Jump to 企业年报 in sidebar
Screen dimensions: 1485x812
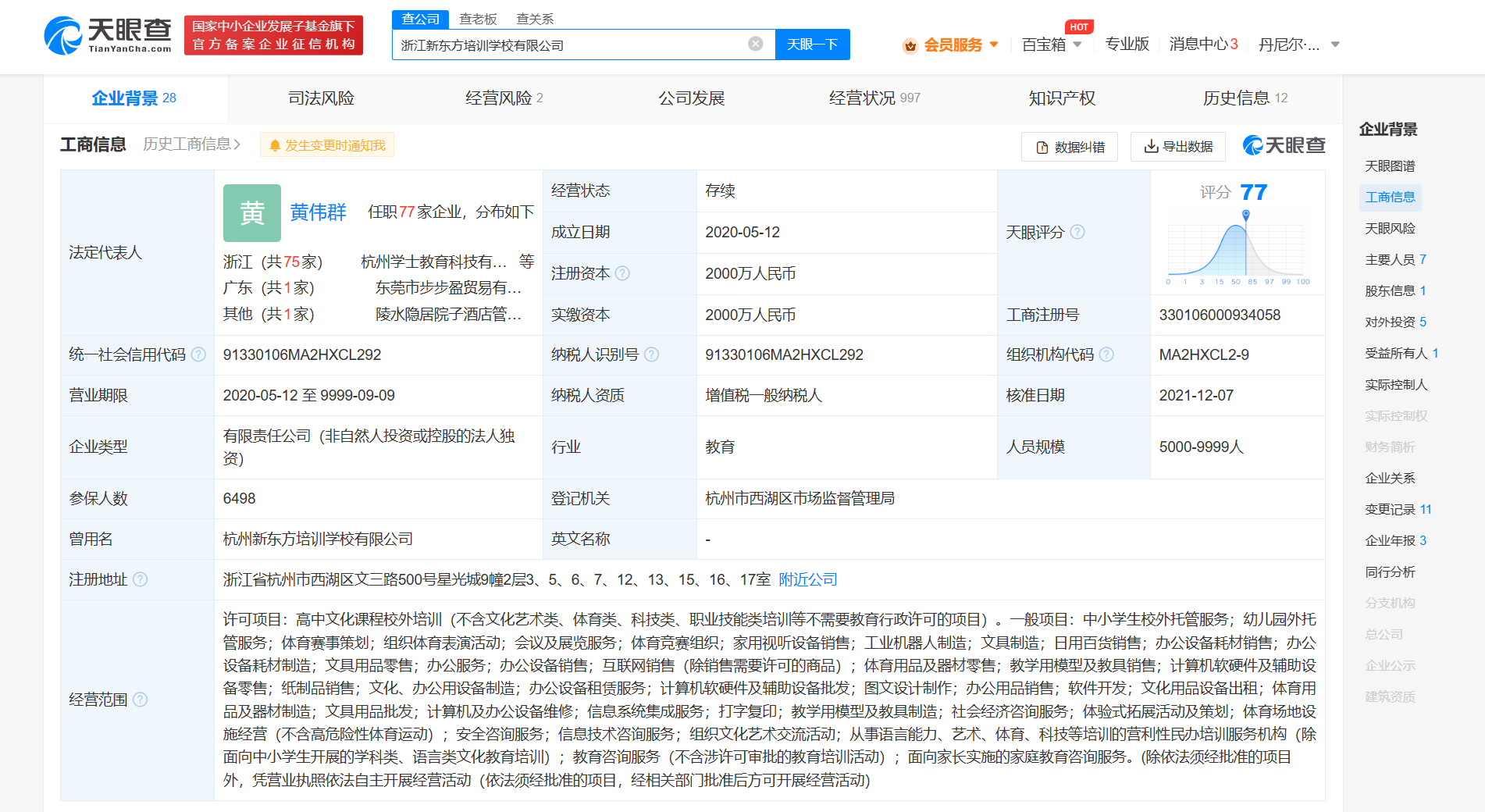(x=1396, y=540)
